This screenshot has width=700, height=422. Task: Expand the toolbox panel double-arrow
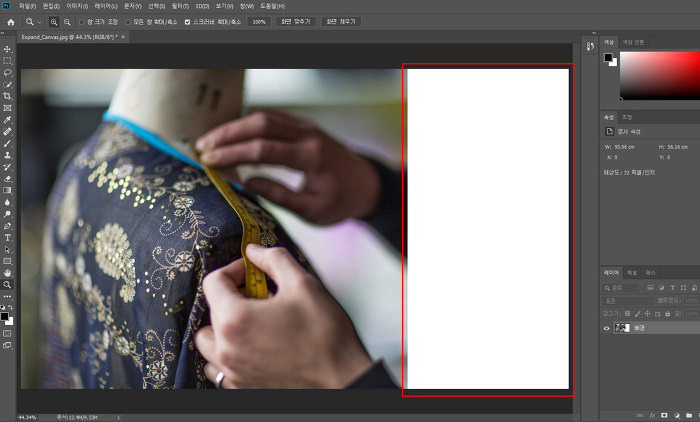(2, 33)
